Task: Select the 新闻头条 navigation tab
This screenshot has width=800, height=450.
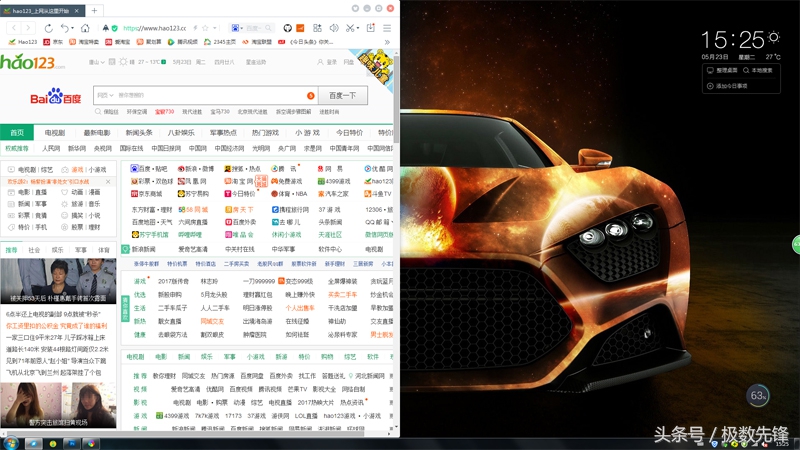Action: (139, 133)
